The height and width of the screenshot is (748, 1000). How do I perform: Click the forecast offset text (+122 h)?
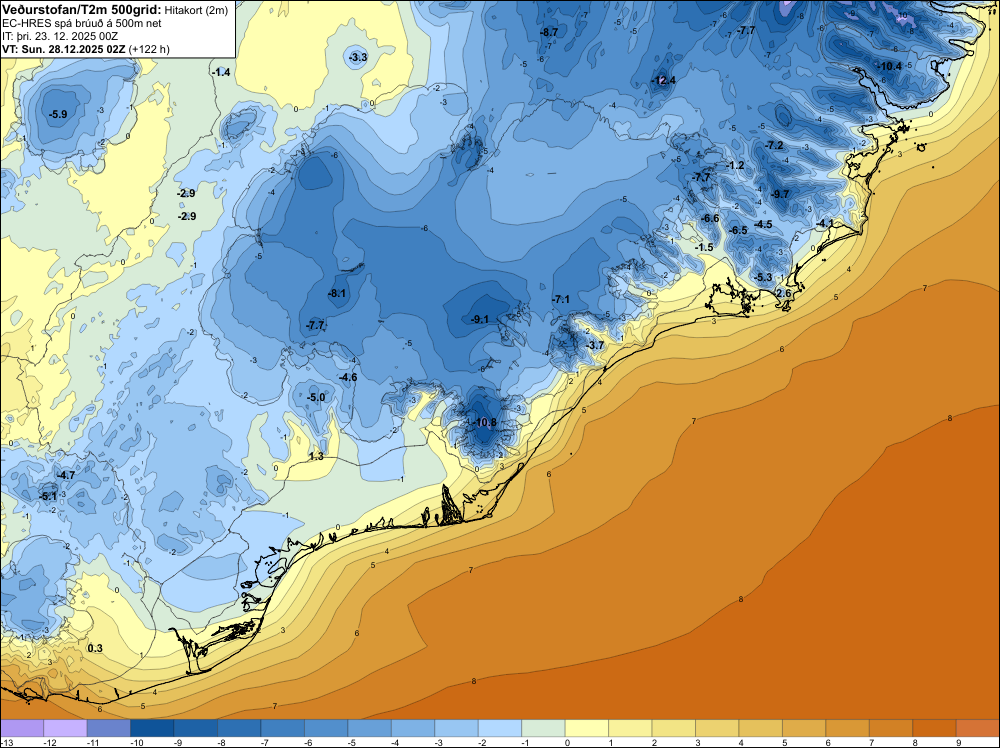[x=149, y=49]
